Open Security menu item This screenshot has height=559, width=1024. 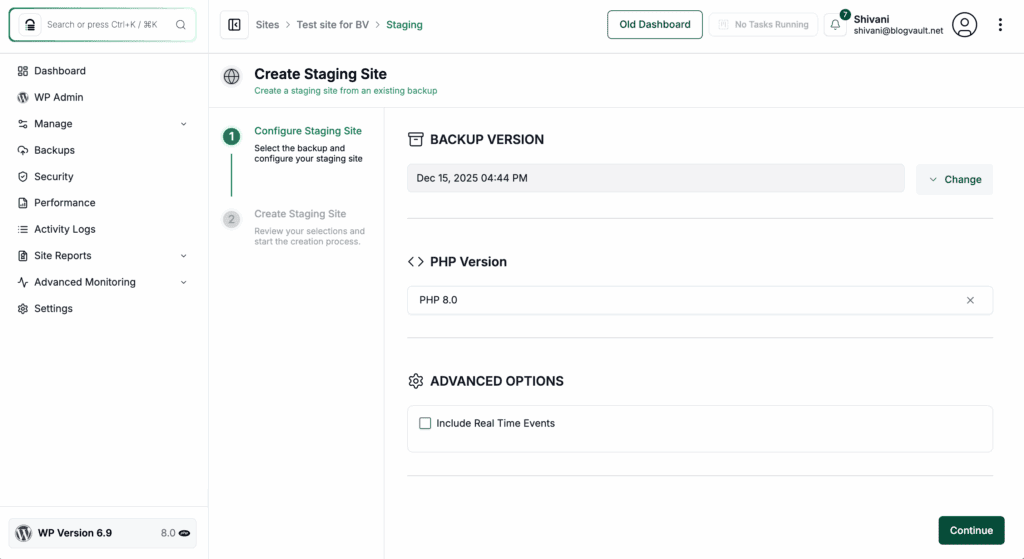54,176
